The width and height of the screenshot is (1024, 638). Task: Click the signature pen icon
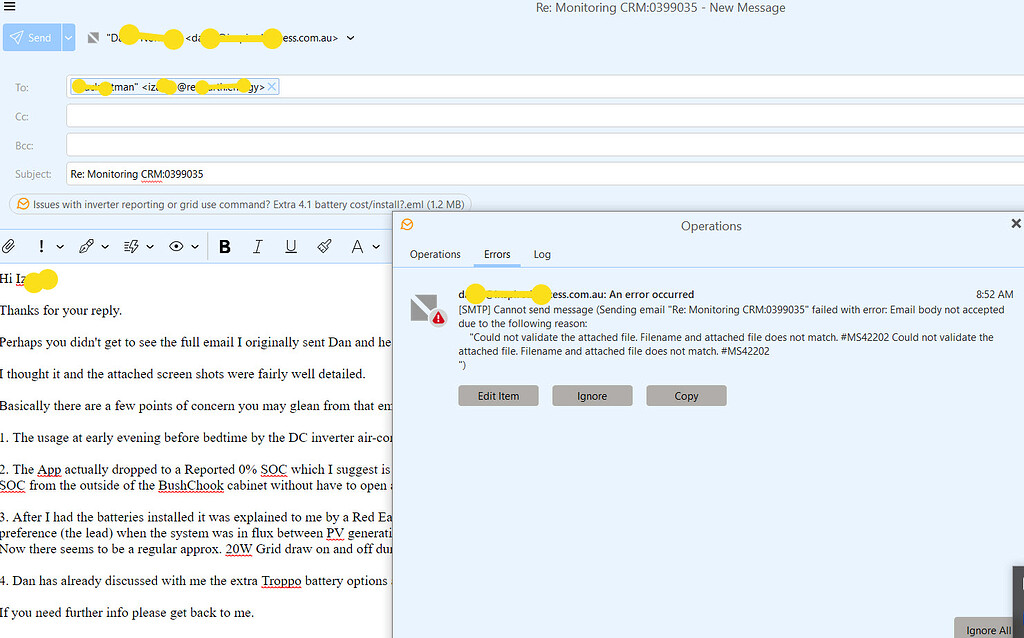pos(87,246)
